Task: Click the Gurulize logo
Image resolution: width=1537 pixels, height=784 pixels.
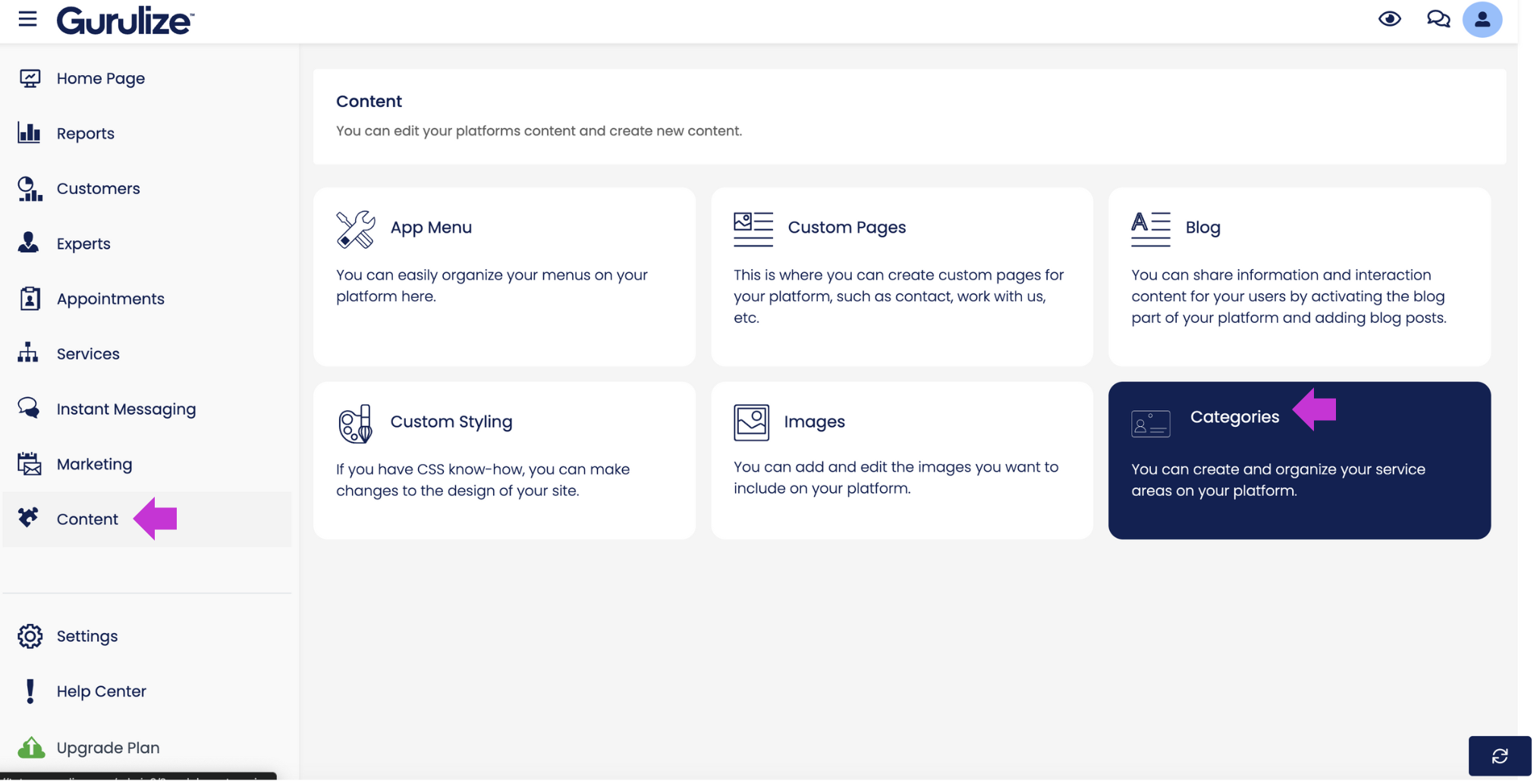Action: 125,20
